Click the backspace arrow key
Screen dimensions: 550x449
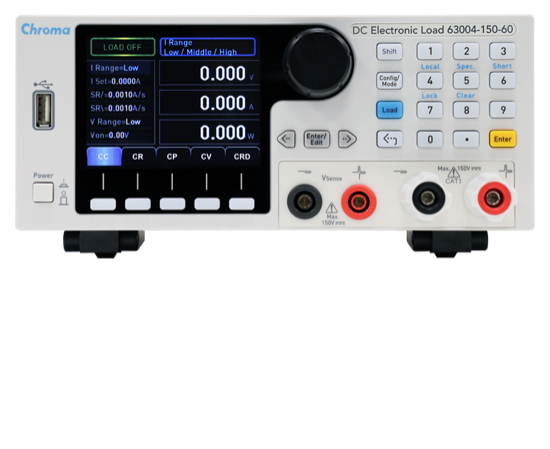(x=389, y=139)
